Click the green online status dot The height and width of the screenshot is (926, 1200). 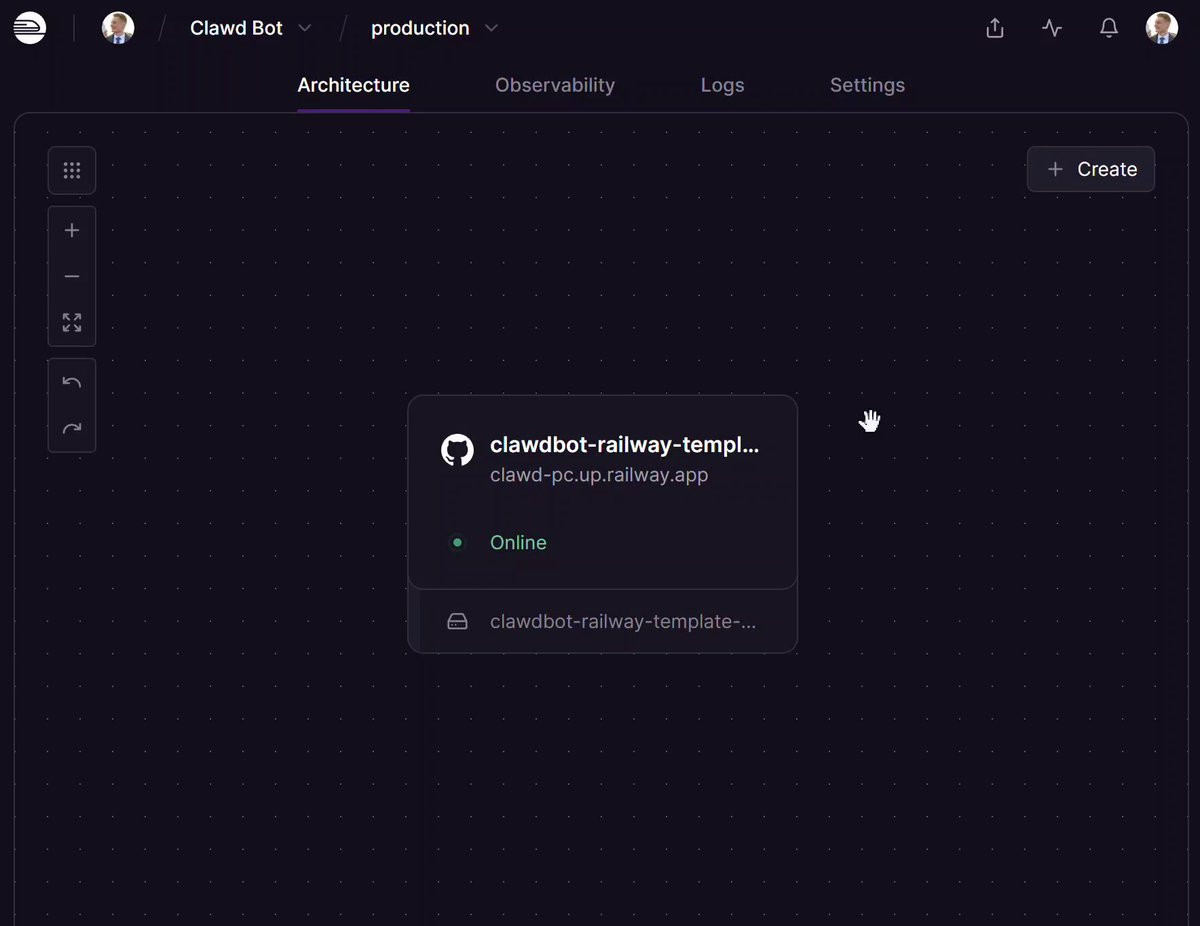point(457,542)
